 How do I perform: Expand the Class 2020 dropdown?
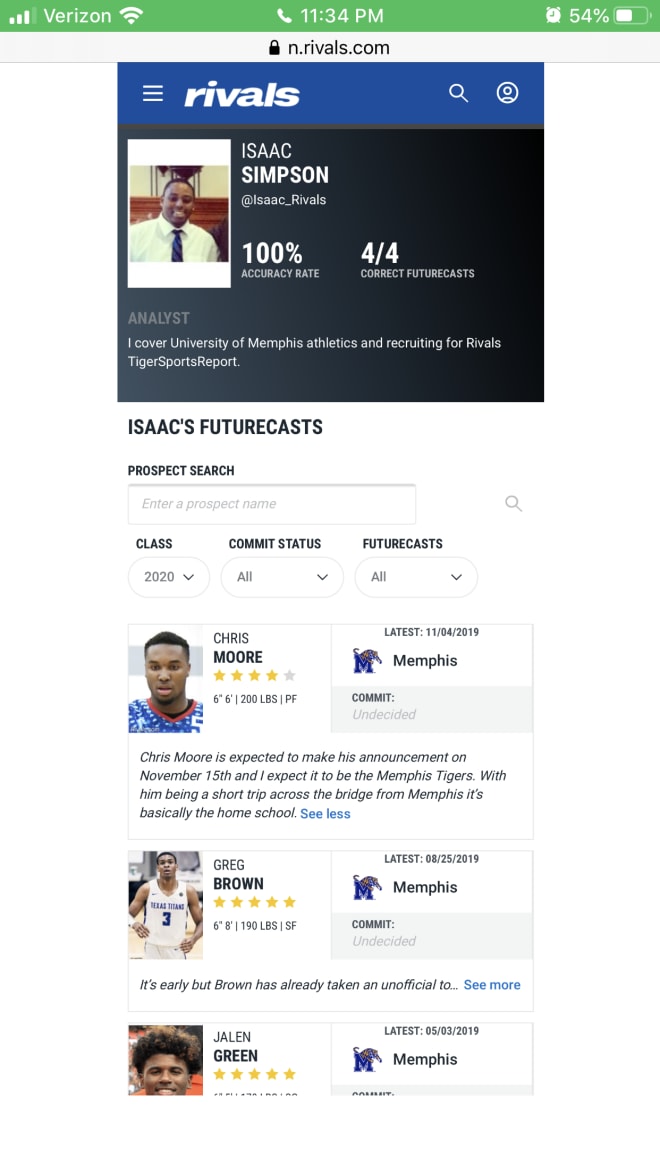pos(169,577)
